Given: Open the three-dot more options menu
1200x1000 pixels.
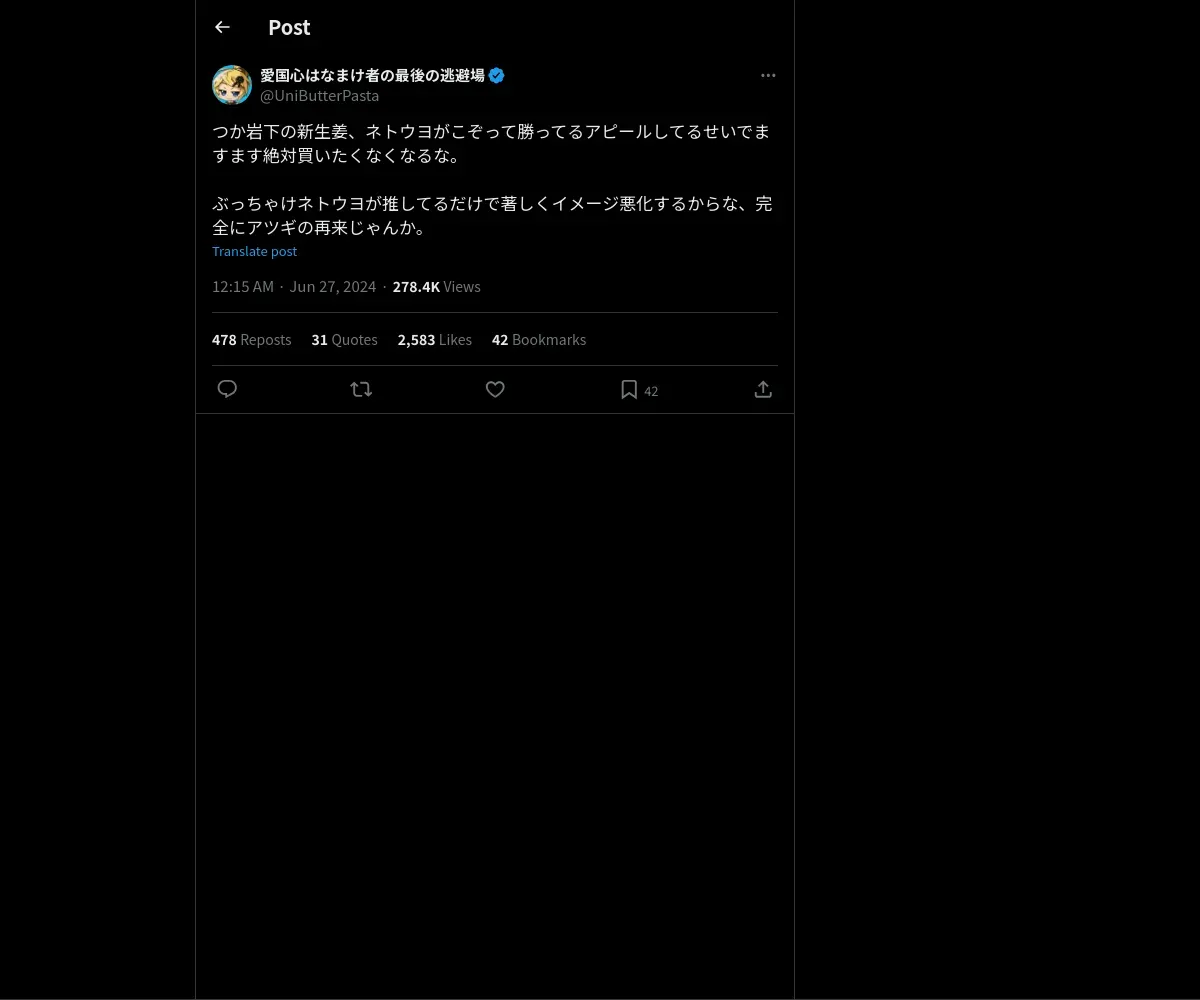Looking at the screenshot, I should [x=768, y=75].
